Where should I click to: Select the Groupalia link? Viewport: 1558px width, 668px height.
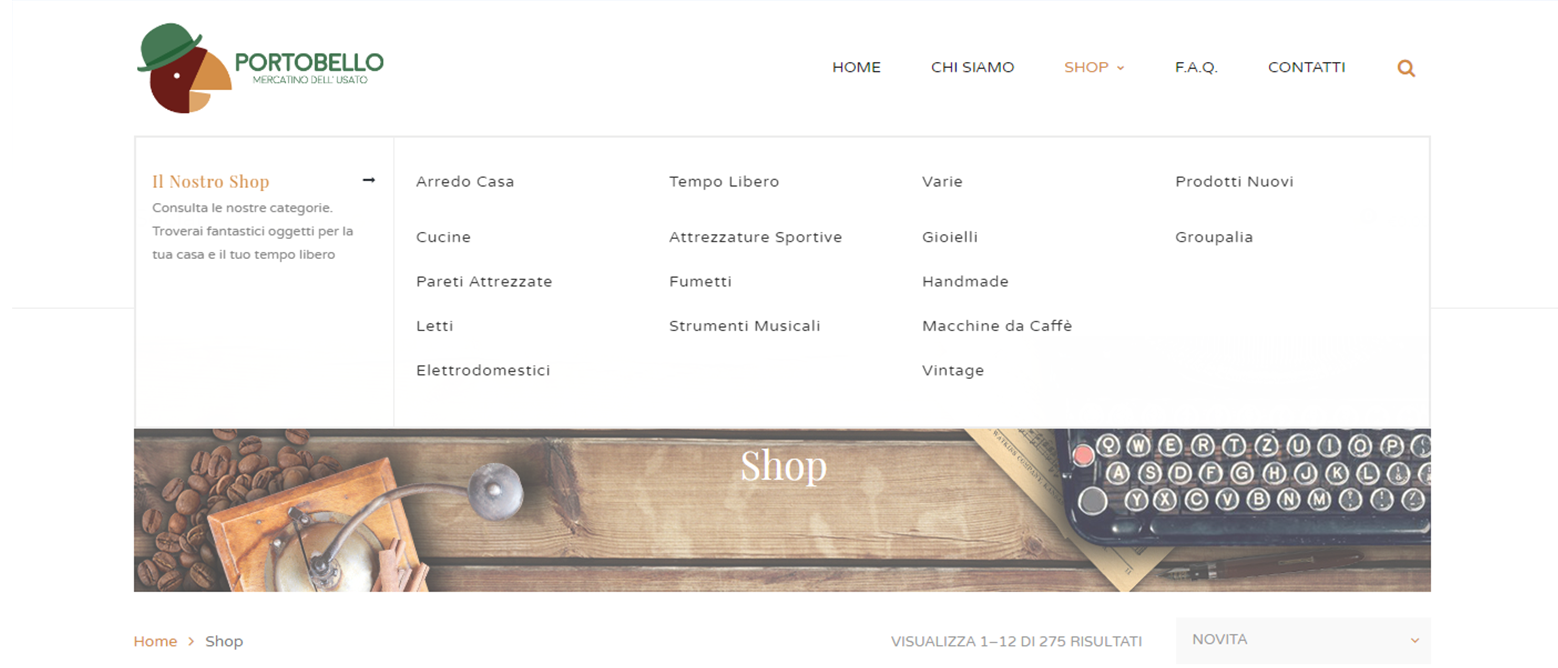point(1214,238)
